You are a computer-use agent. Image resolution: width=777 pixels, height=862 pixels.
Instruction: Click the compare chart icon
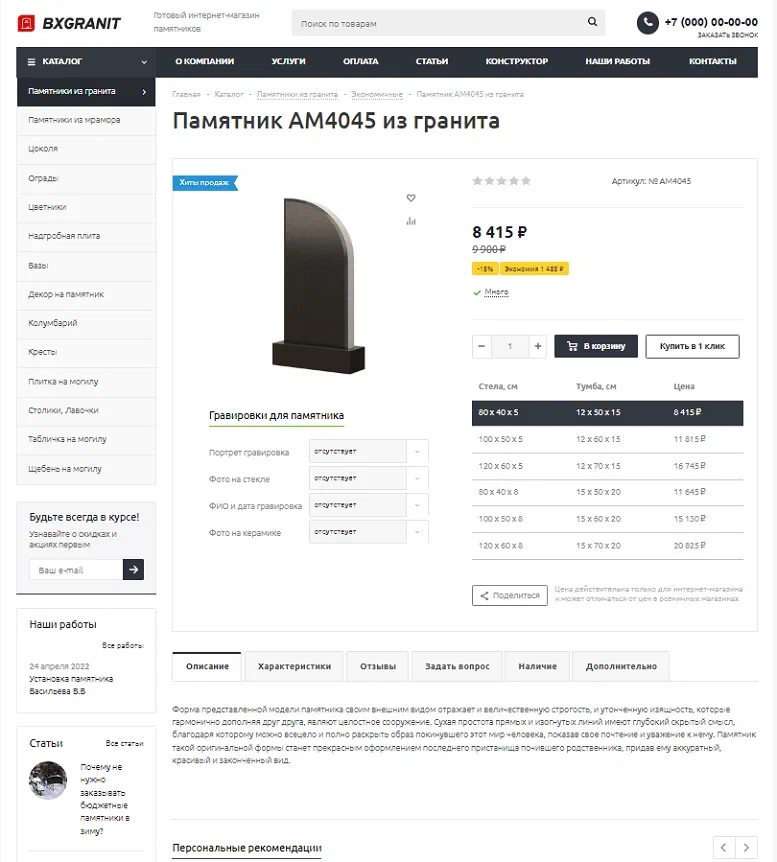411,221
